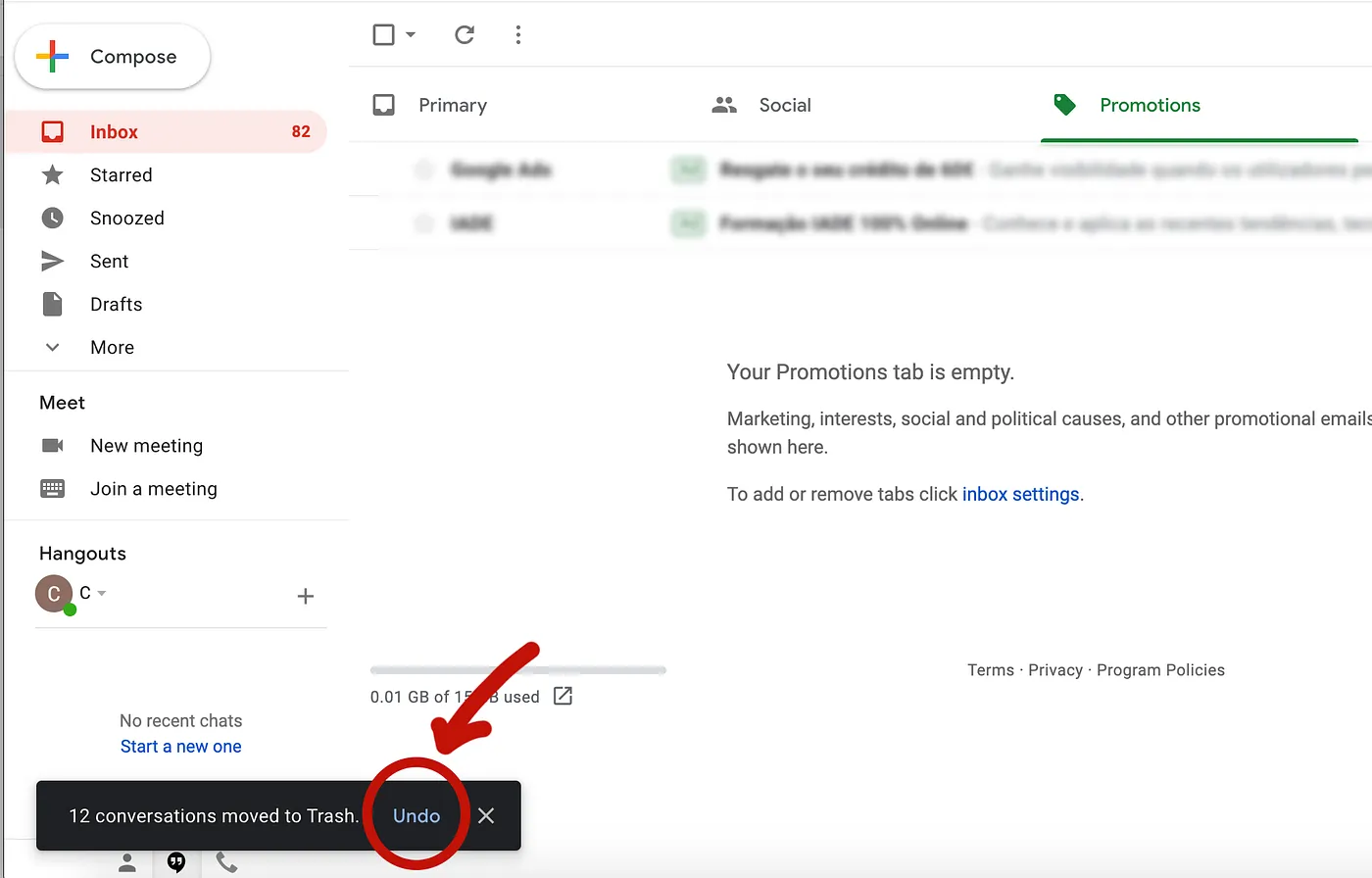Open the Terms link
1372x878 pixels.
point(991,670)
